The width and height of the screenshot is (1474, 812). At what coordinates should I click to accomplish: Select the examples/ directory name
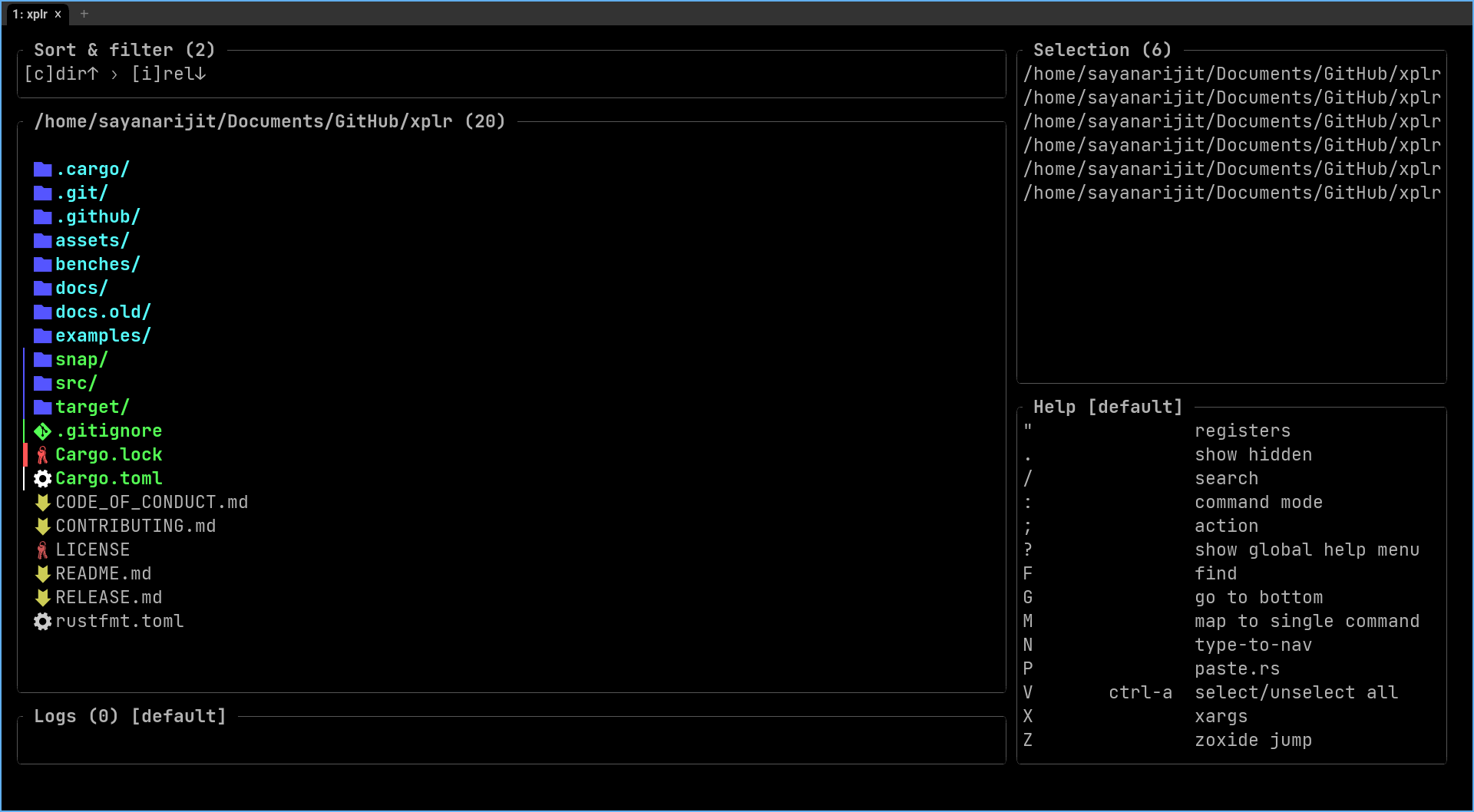(104, 336)
